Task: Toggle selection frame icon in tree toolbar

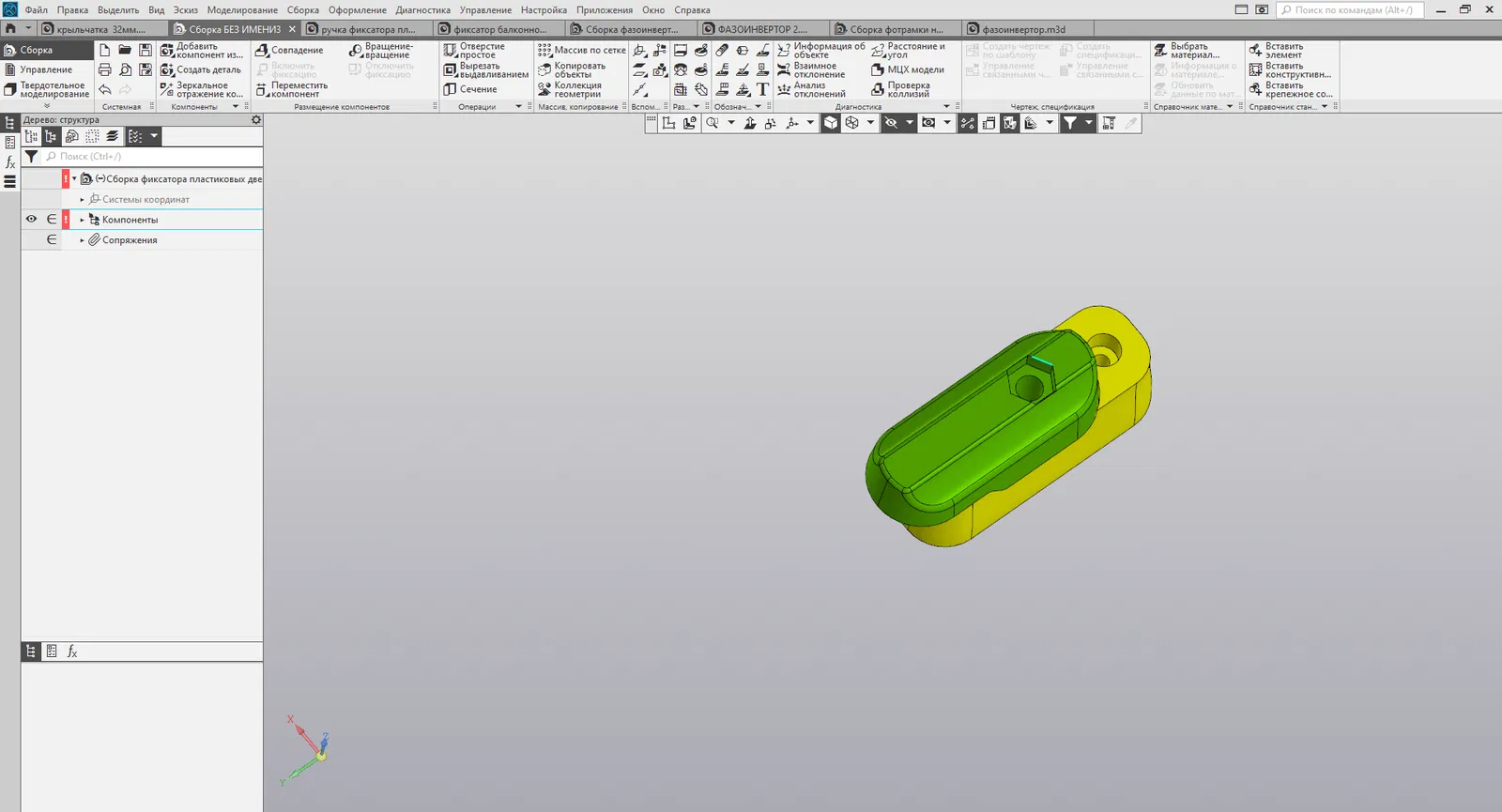Action: pos(92,136)
